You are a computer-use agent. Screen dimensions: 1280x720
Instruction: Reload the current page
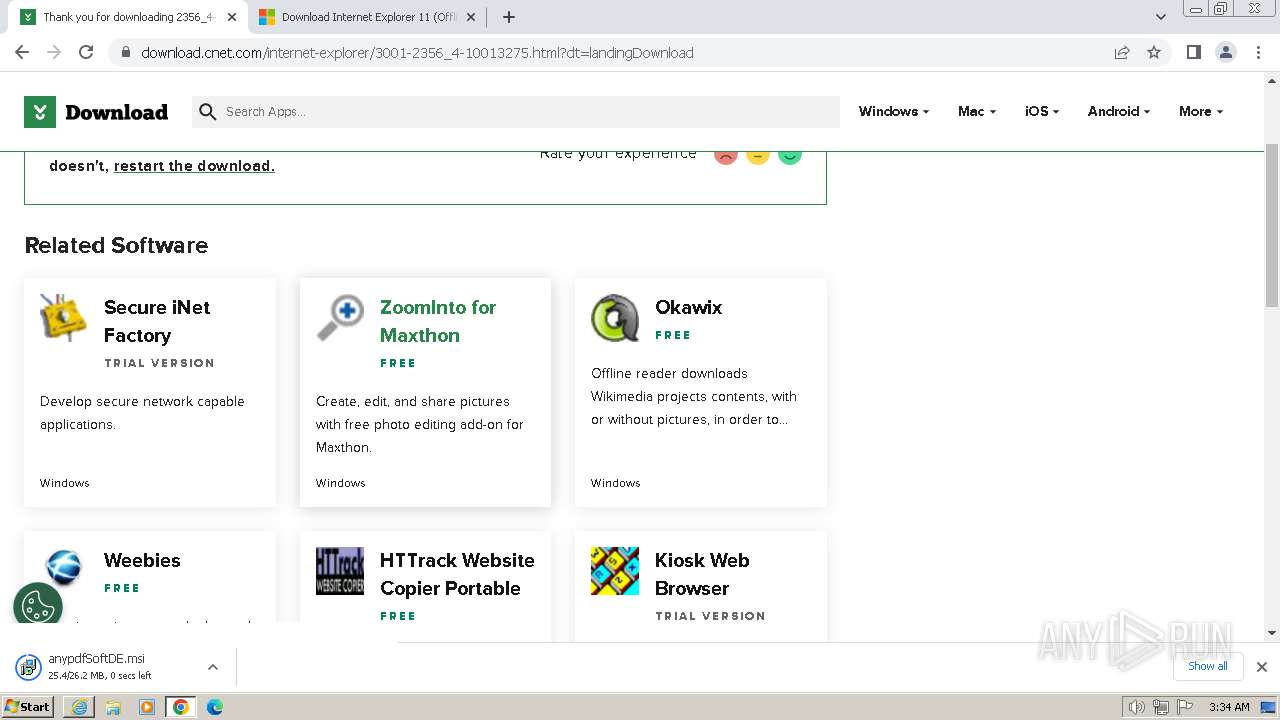[x=86, y=52]
